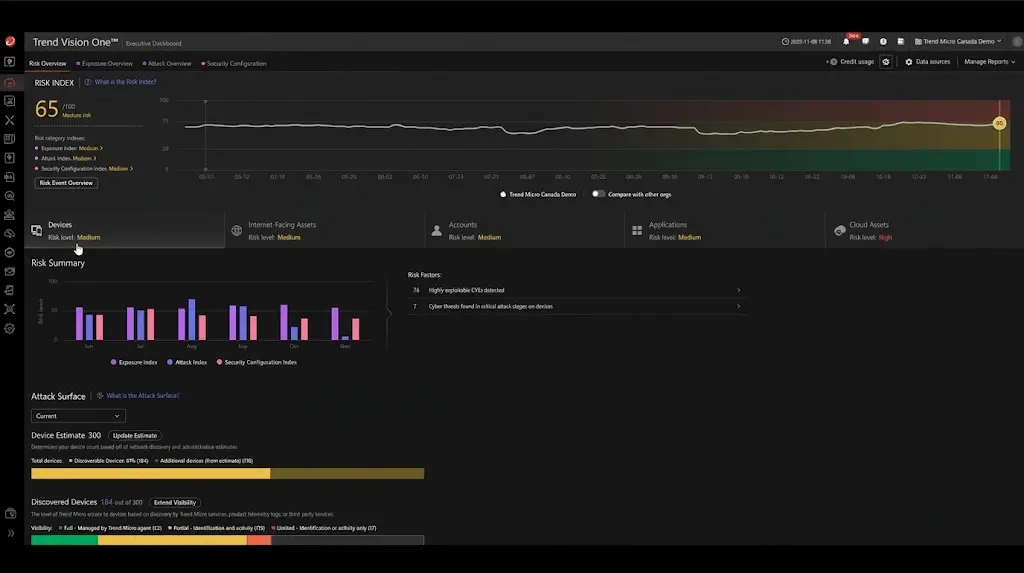Viewport: 1024px width, 573px height.
Task: Switch to Exposure Overview tab
Action: click(x=104, y=63)
